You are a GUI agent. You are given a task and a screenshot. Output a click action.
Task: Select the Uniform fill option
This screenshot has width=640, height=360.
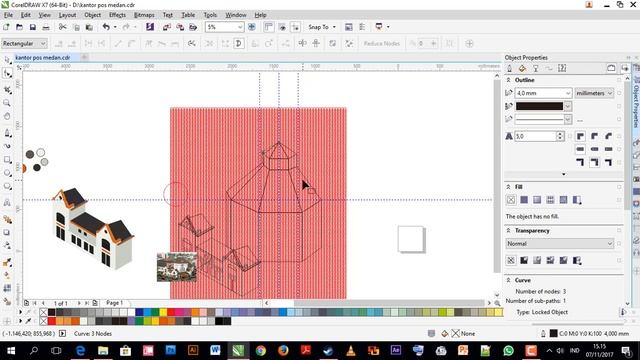[x=524, y=200]
